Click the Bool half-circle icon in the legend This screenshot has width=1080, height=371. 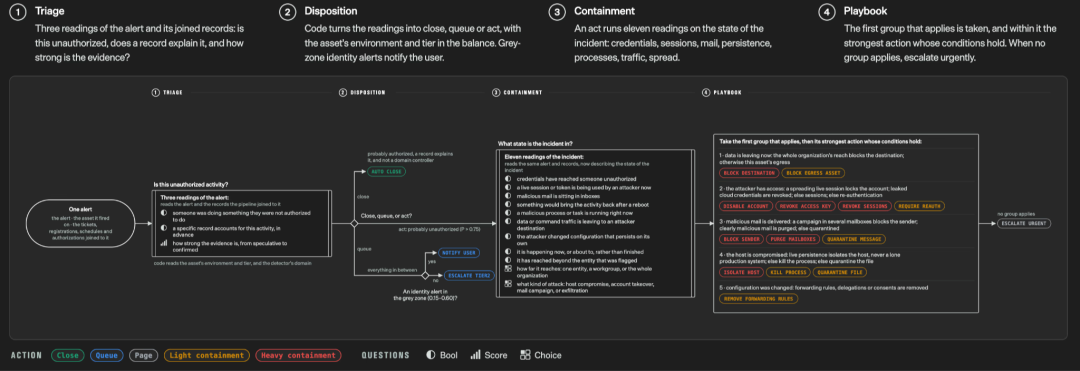point(430,355)
